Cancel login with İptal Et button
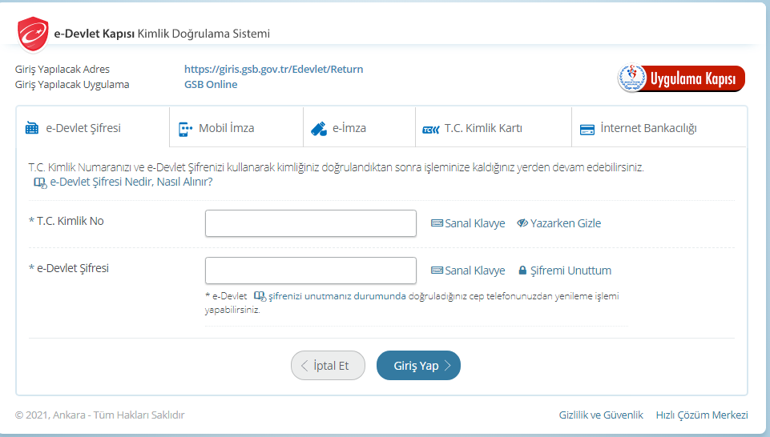 (328, 366)
